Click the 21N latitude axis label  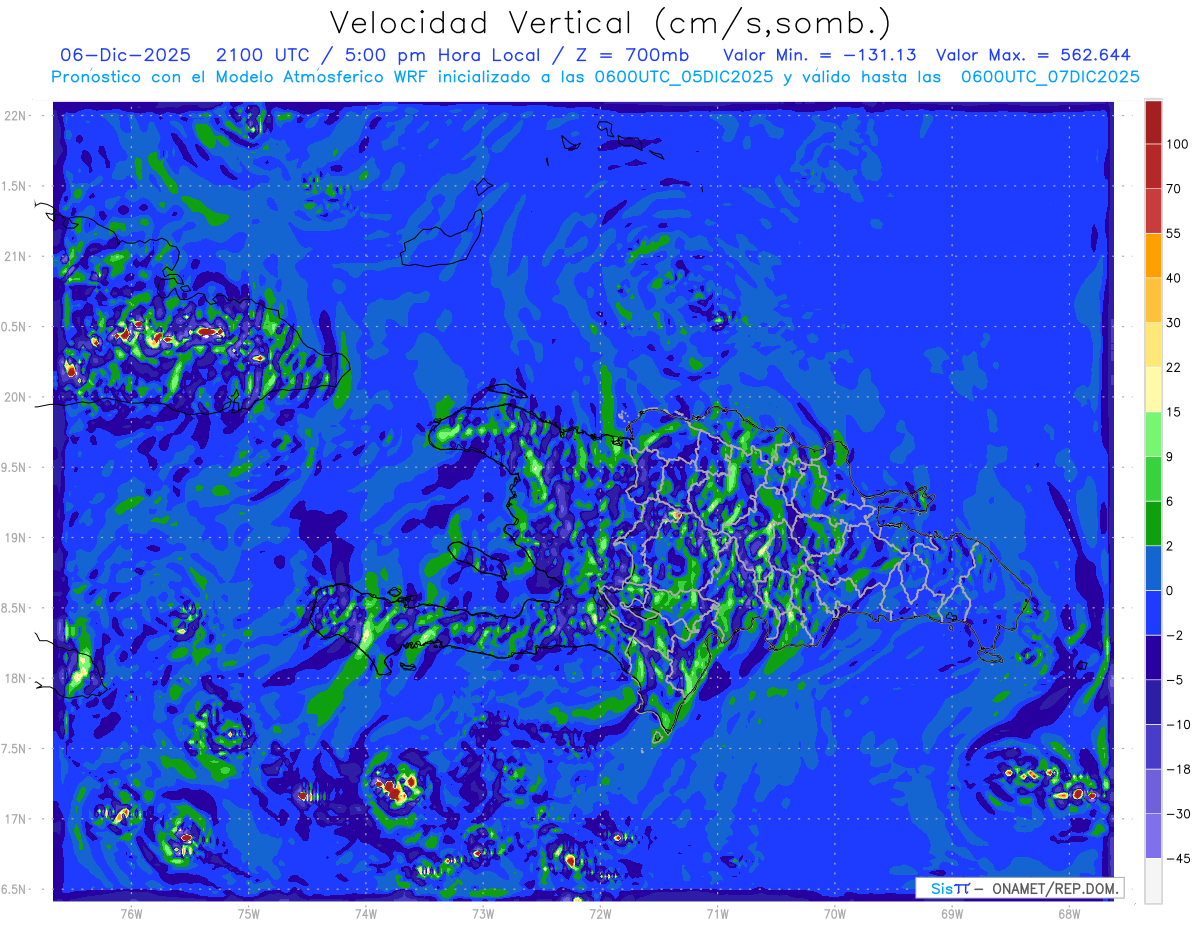(x=15, y=257)
